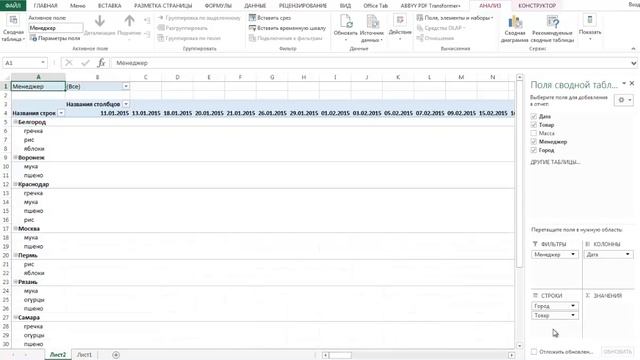Refresh data with Обновить
The width and height of the screenshot is (640, 360).
point(345,28)
